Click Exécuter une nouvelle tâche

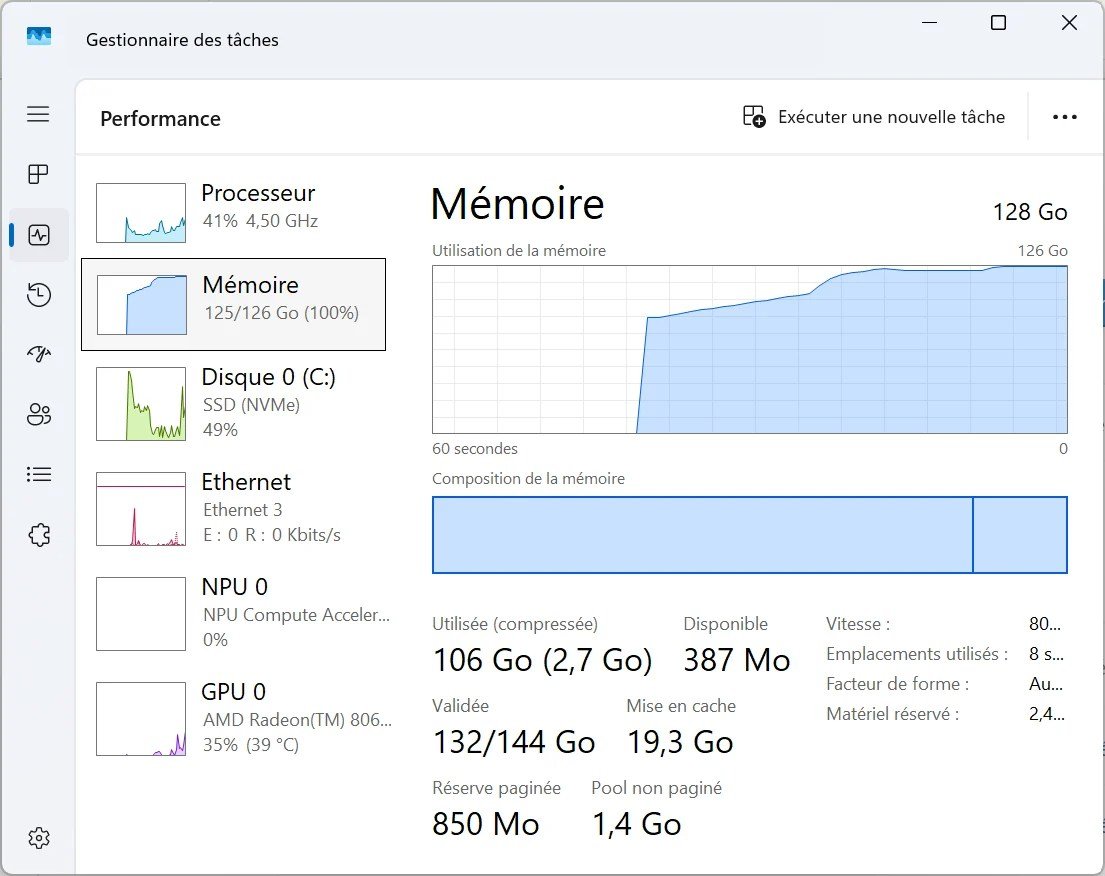coord(874,117)
